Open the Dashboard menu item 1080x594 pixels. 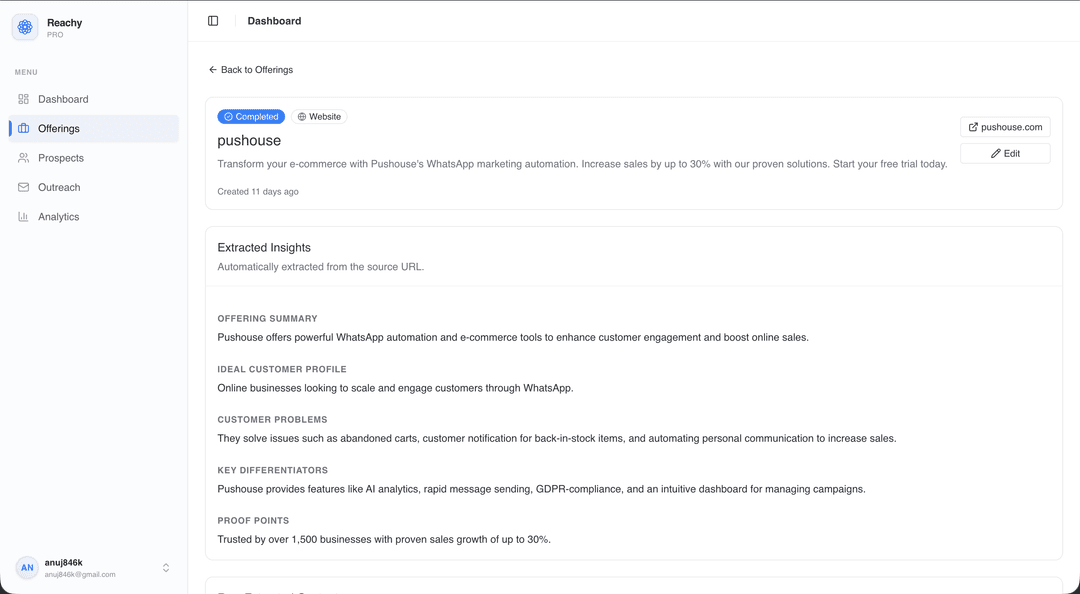[94, 99]
